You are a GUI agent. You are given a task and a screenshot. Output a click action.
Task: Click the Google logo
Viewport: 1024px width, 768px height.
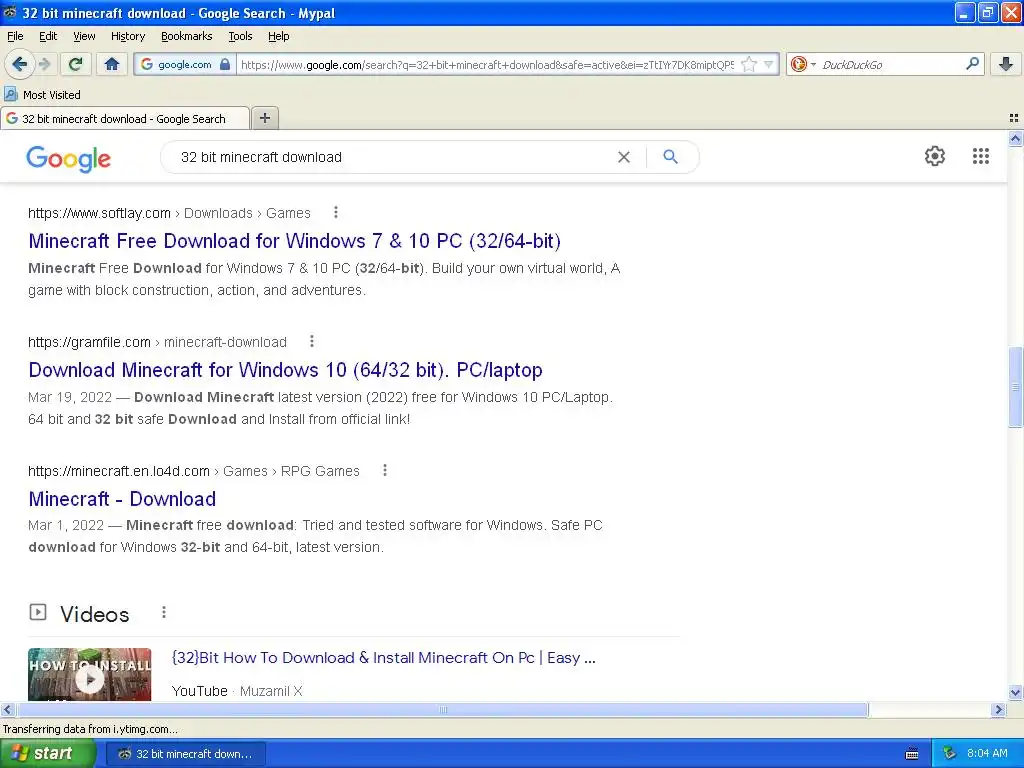click(x=69, y=158)
